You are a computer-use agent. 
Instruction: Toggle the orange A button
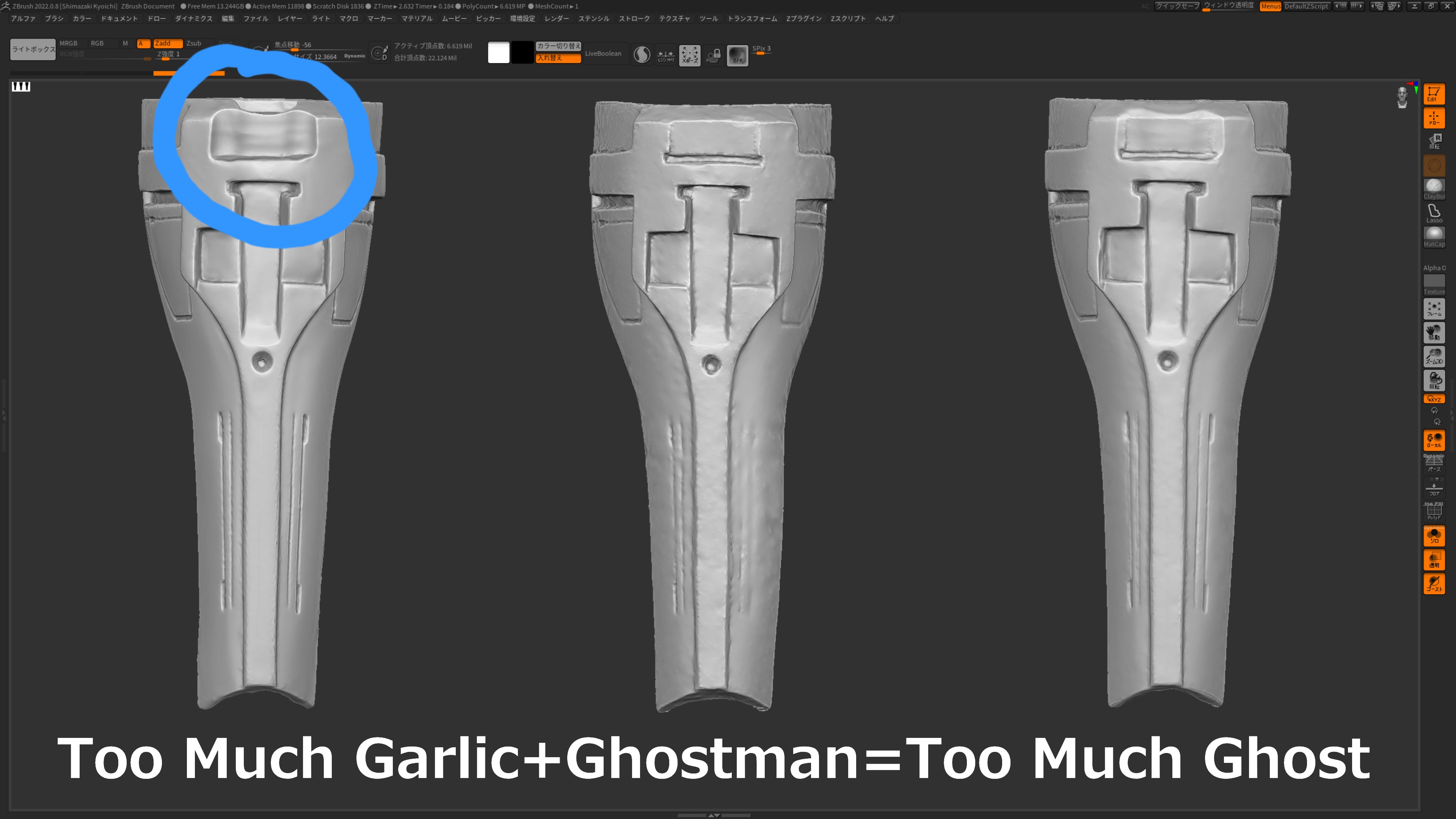144,44
